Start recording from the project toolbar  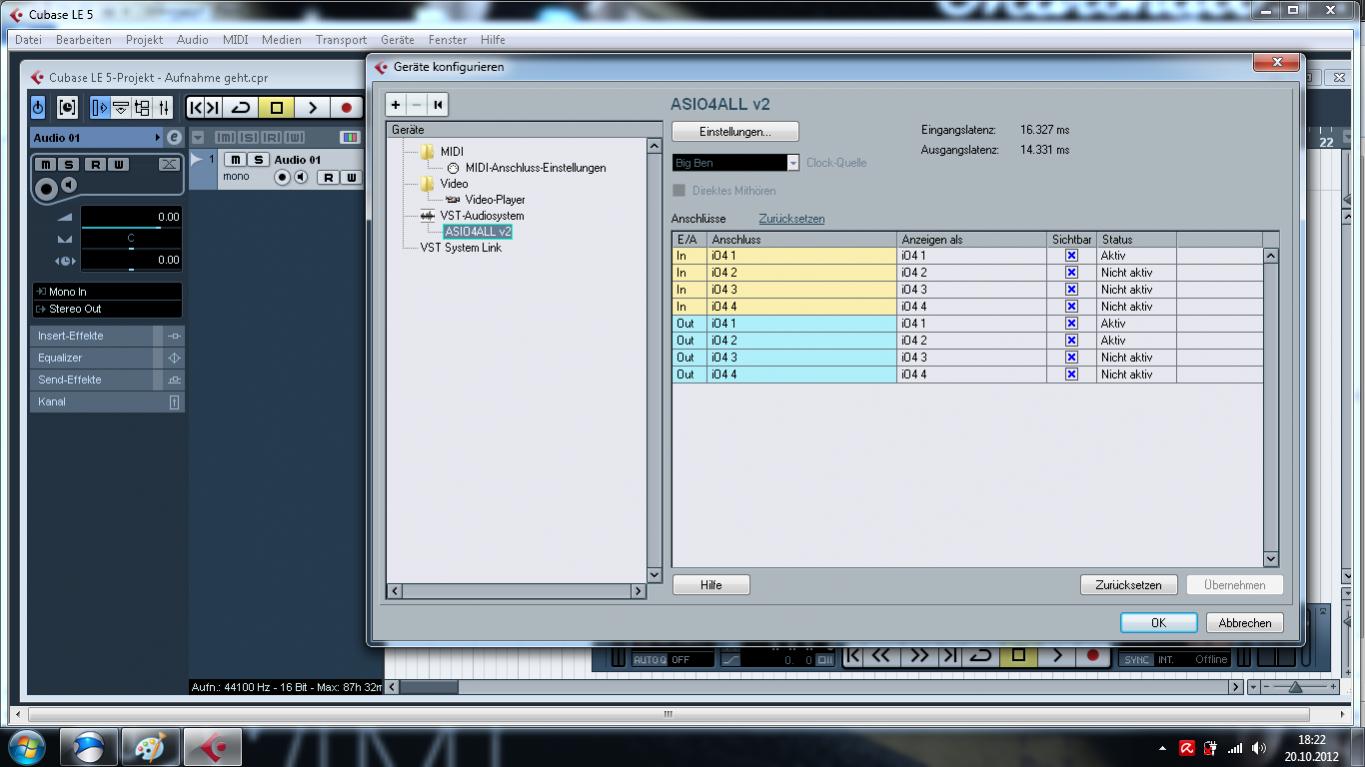click(x=346, y=107)
